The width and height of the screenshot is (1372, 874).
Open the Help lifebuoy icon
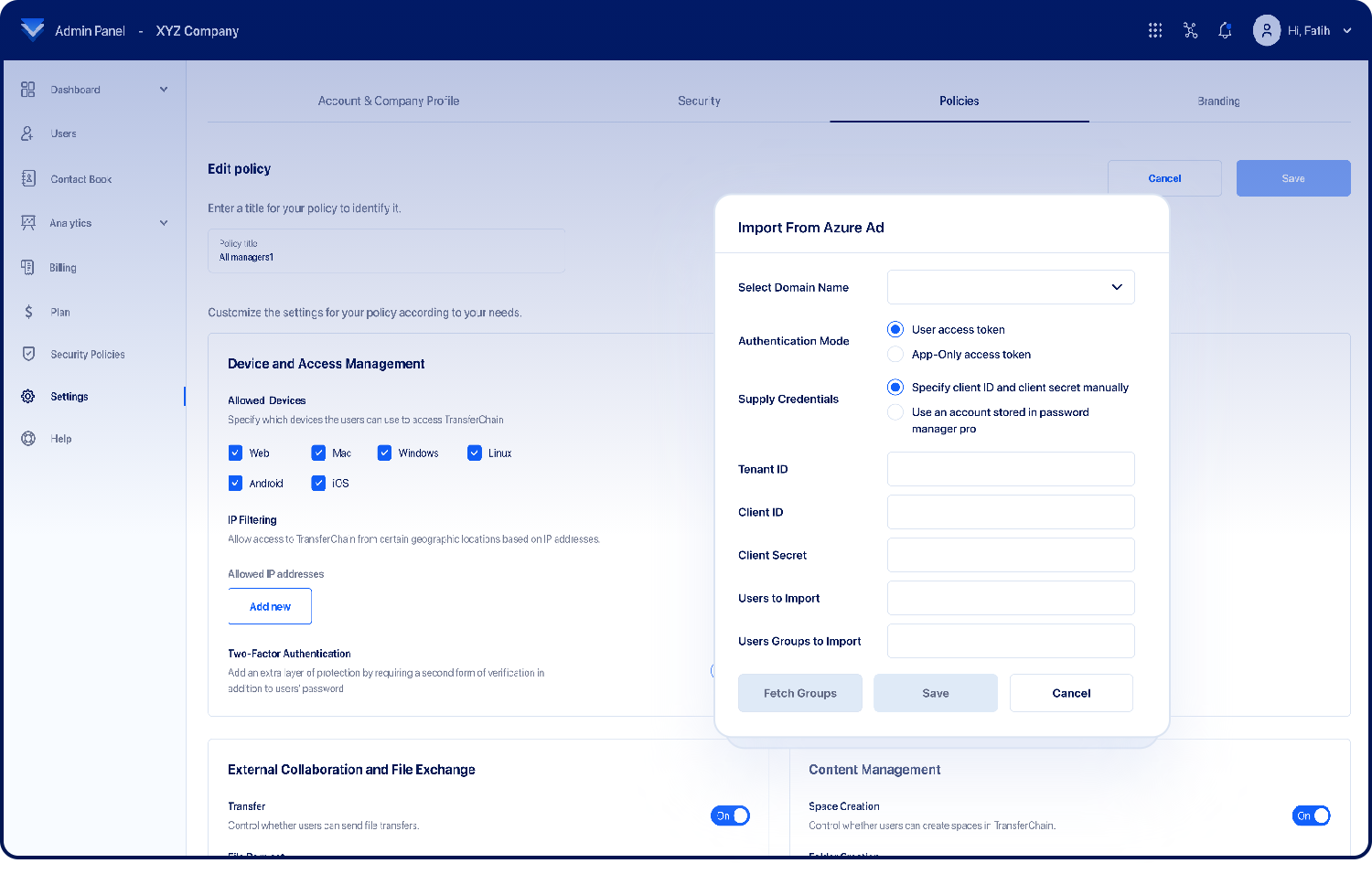[x=28, y=439]
